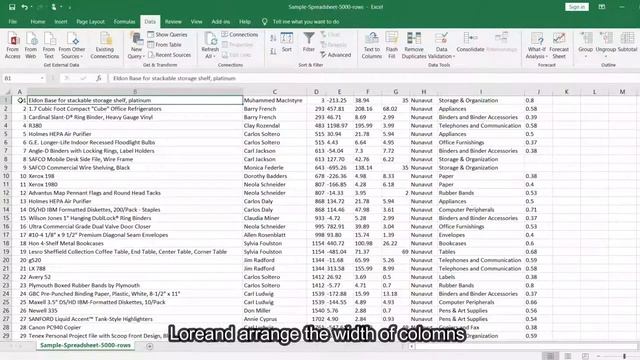Click cell 'Newell 335'

[135, 311]
